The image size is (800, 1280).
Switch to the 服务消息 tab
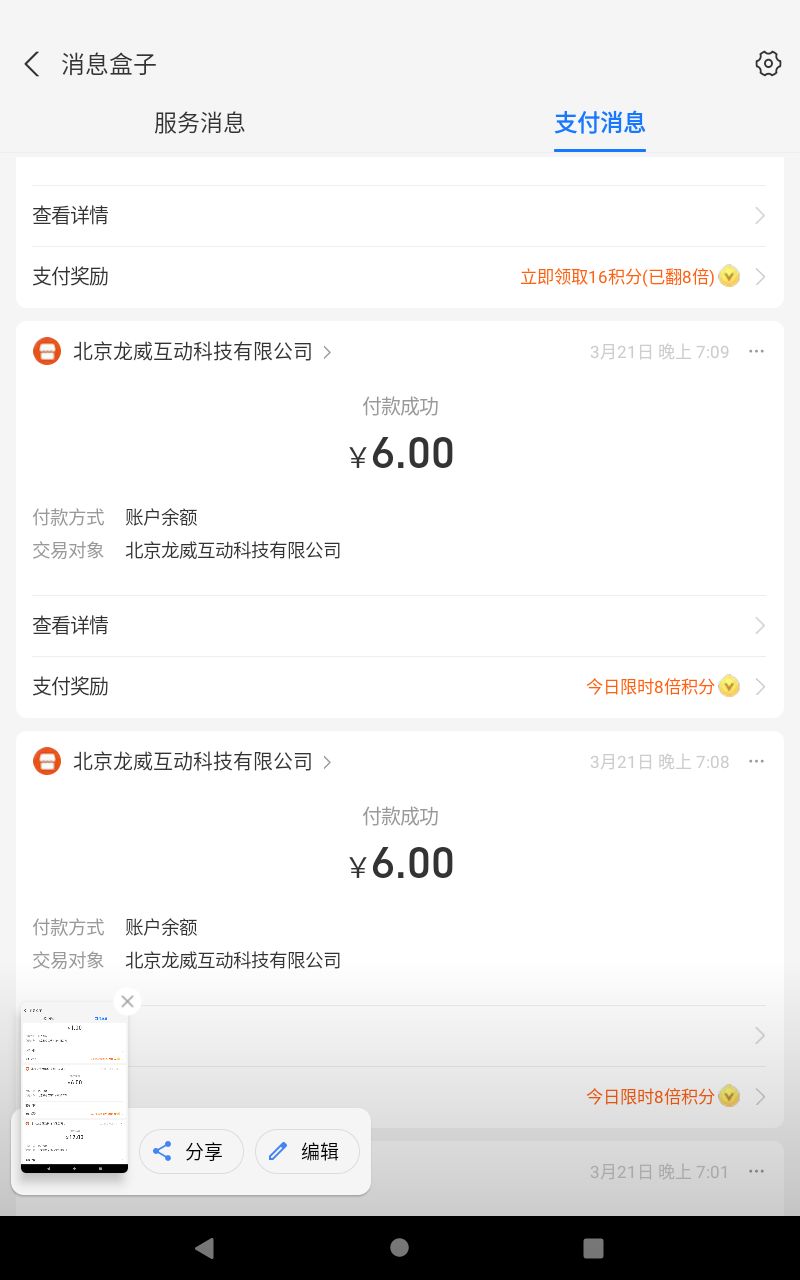pos(199,123)
